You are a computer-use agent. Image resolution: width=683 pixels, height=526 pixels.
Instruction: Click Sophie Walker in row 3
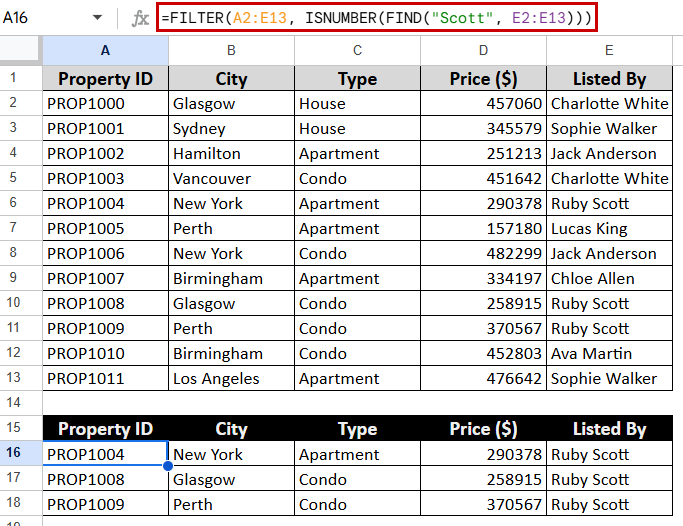(x=609, y=128)
